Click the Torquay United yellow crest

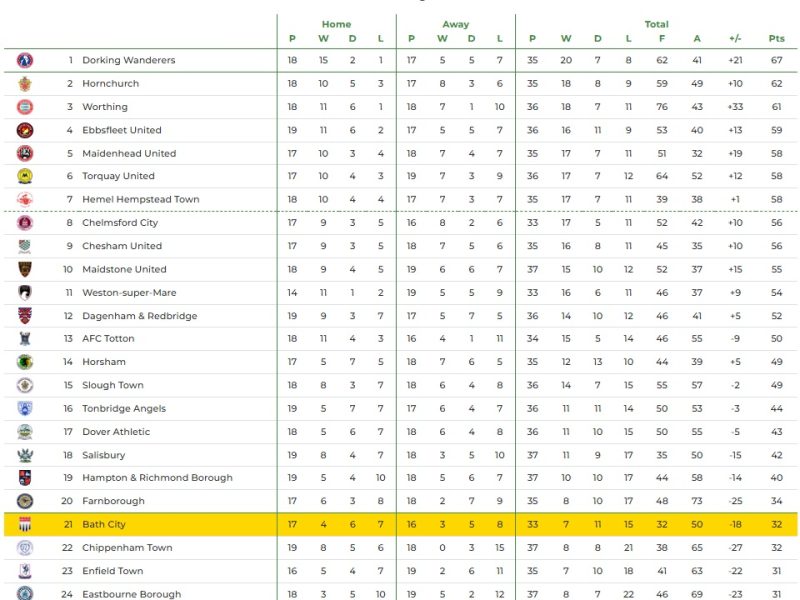(x=25, y=177)
